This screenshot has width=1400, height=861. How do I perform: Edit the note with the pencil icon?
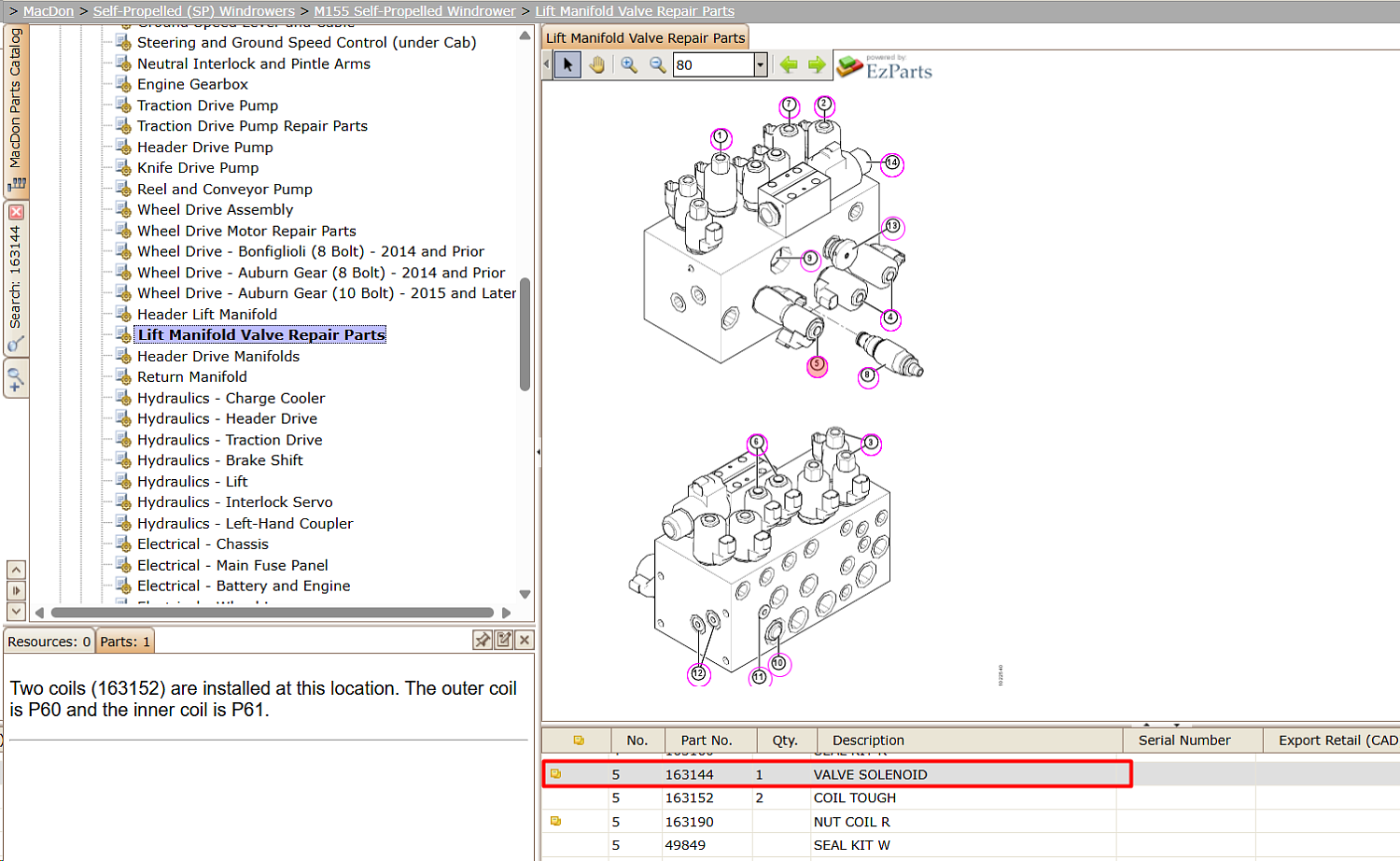pos(504,640)
